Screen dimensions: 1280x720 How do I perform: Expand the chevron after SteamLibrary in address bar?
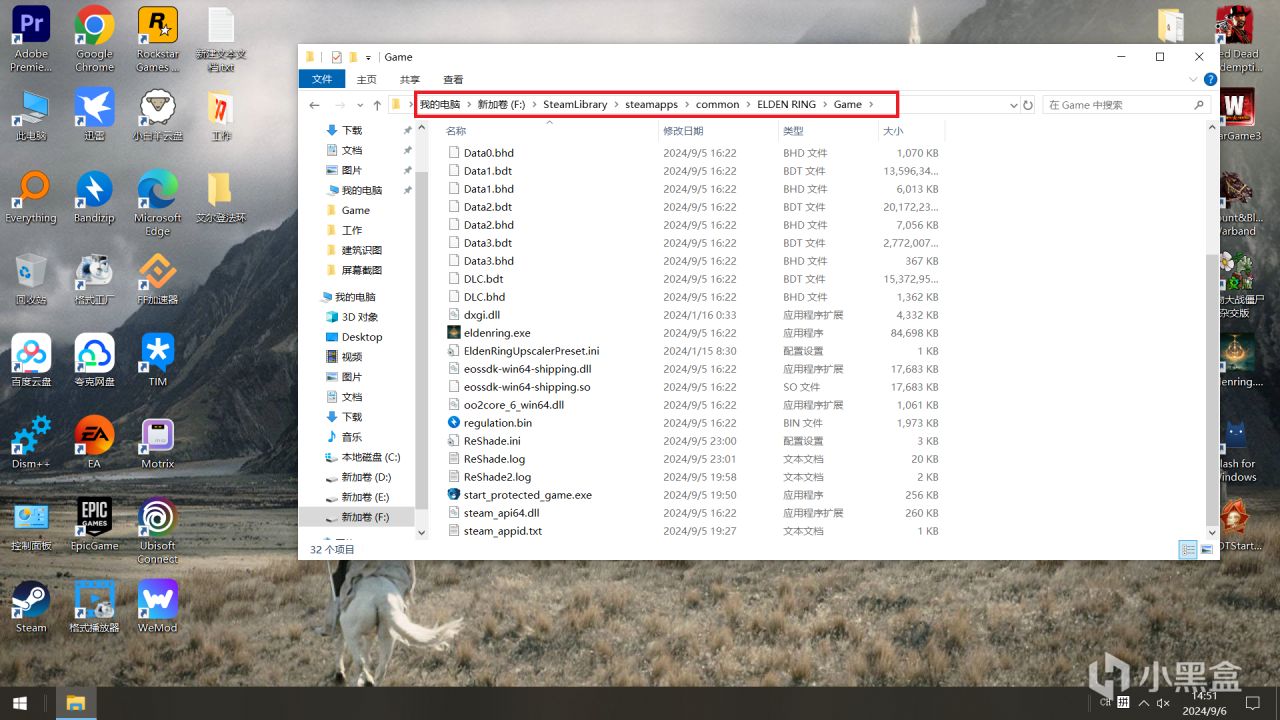(616, 105)
